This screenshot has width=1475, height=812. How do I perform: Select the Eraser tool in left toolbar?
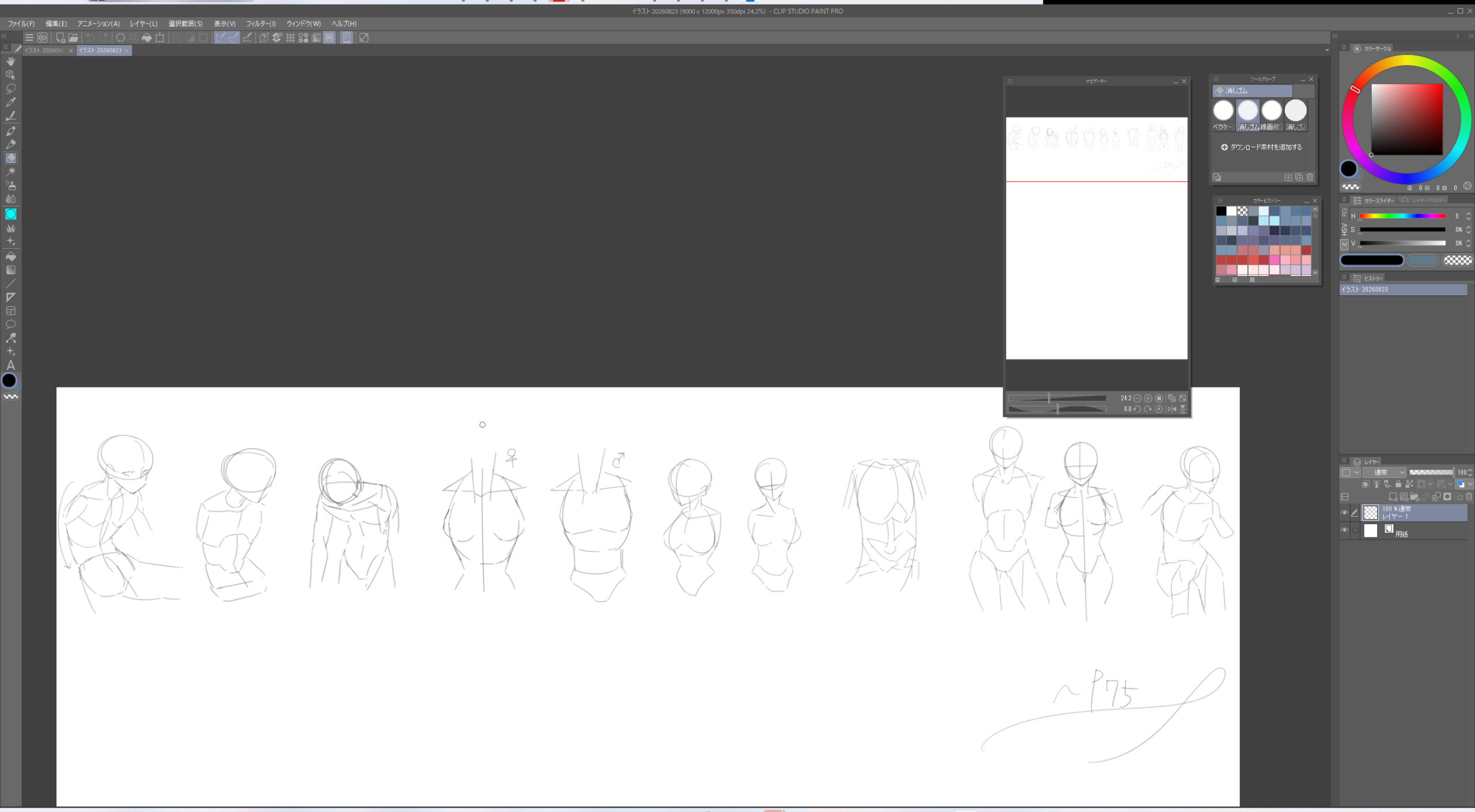(x=11, y=158)
